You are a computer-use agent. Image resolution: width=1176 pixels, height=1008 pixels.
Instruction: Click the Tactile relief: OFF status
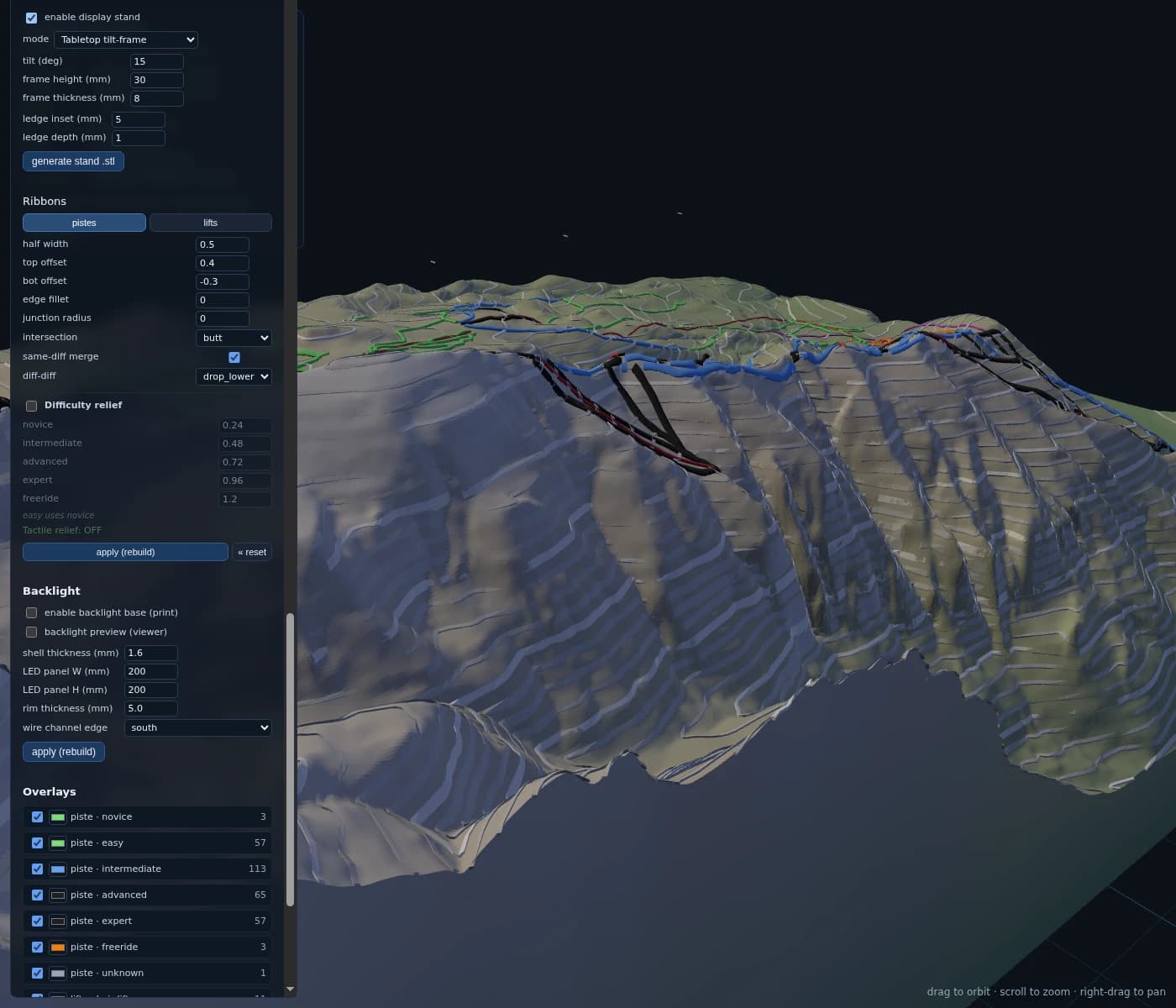pos(62,530)
